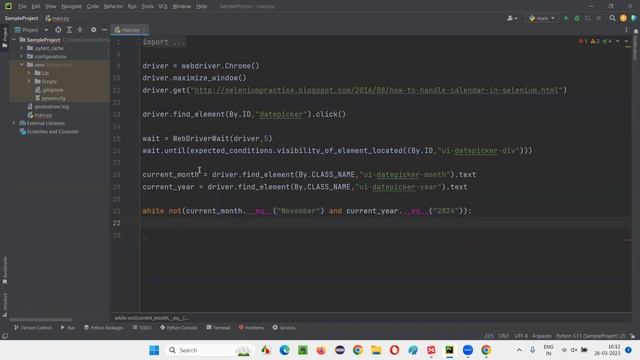Screen dimensions: 640x360
Task: Toggle the Structure side tool window button
Action: (4, 304)
